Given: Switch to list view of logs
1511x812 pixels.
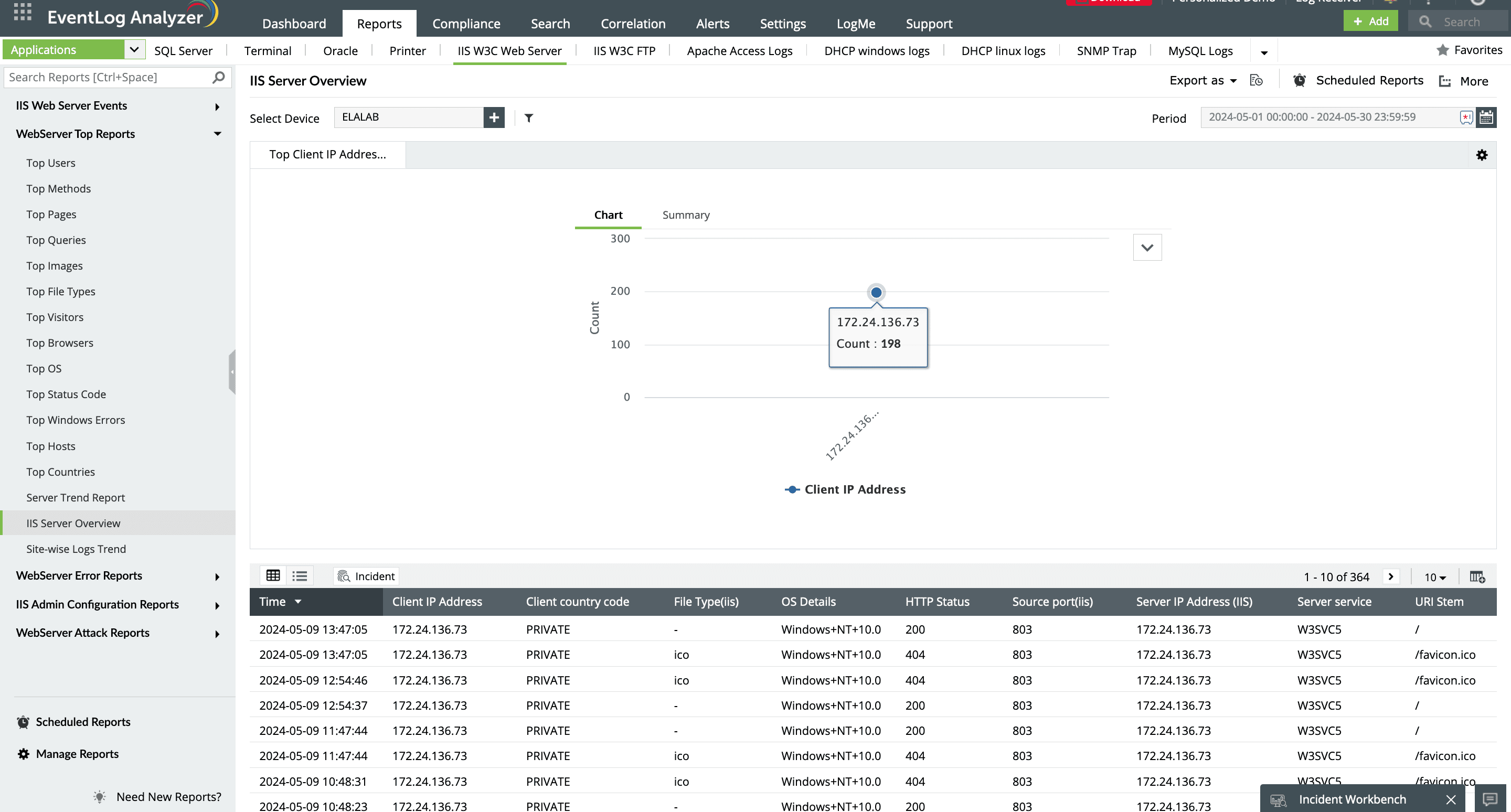Looking at the screenshot, I should click(x=300, y=576).
